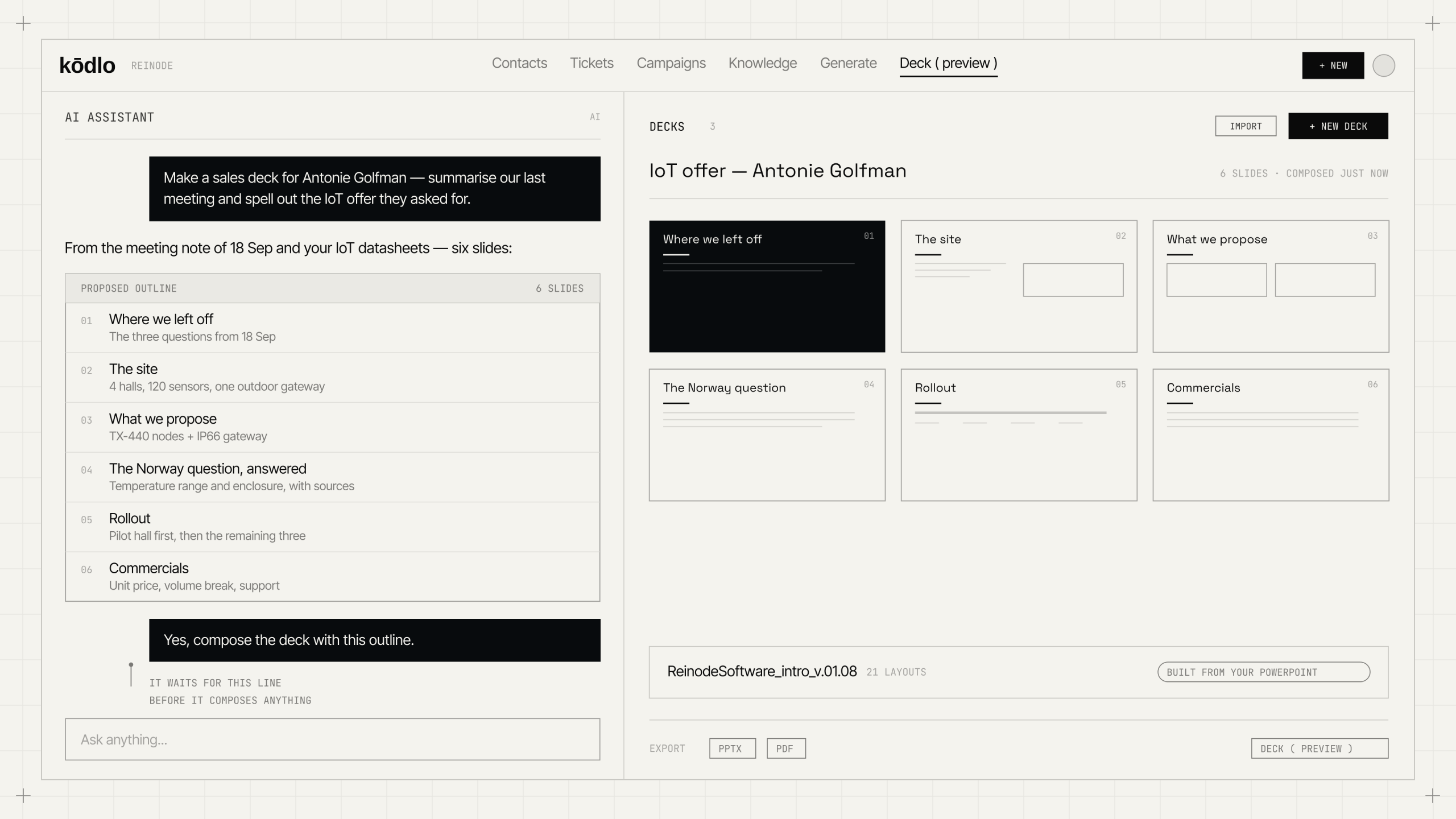Select outline row Where we left off
Screen dimensions: 1456x819
pyautogui.click(x=332, y=328)
